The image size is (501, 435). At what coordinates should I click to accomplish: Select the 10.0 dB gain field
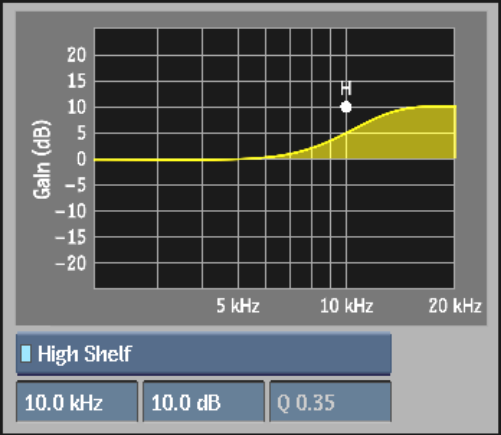[203, 402]
